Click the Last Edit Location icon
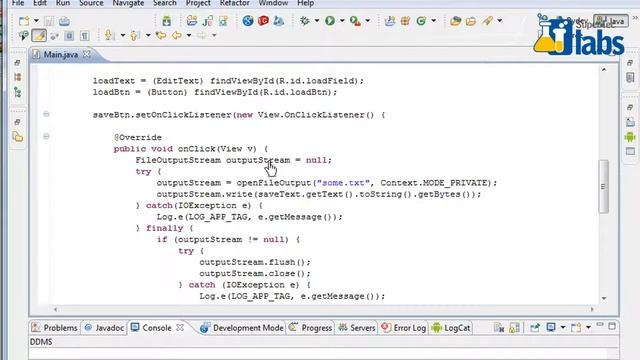This screenshot has height=360, width=640. click(160, 36)
